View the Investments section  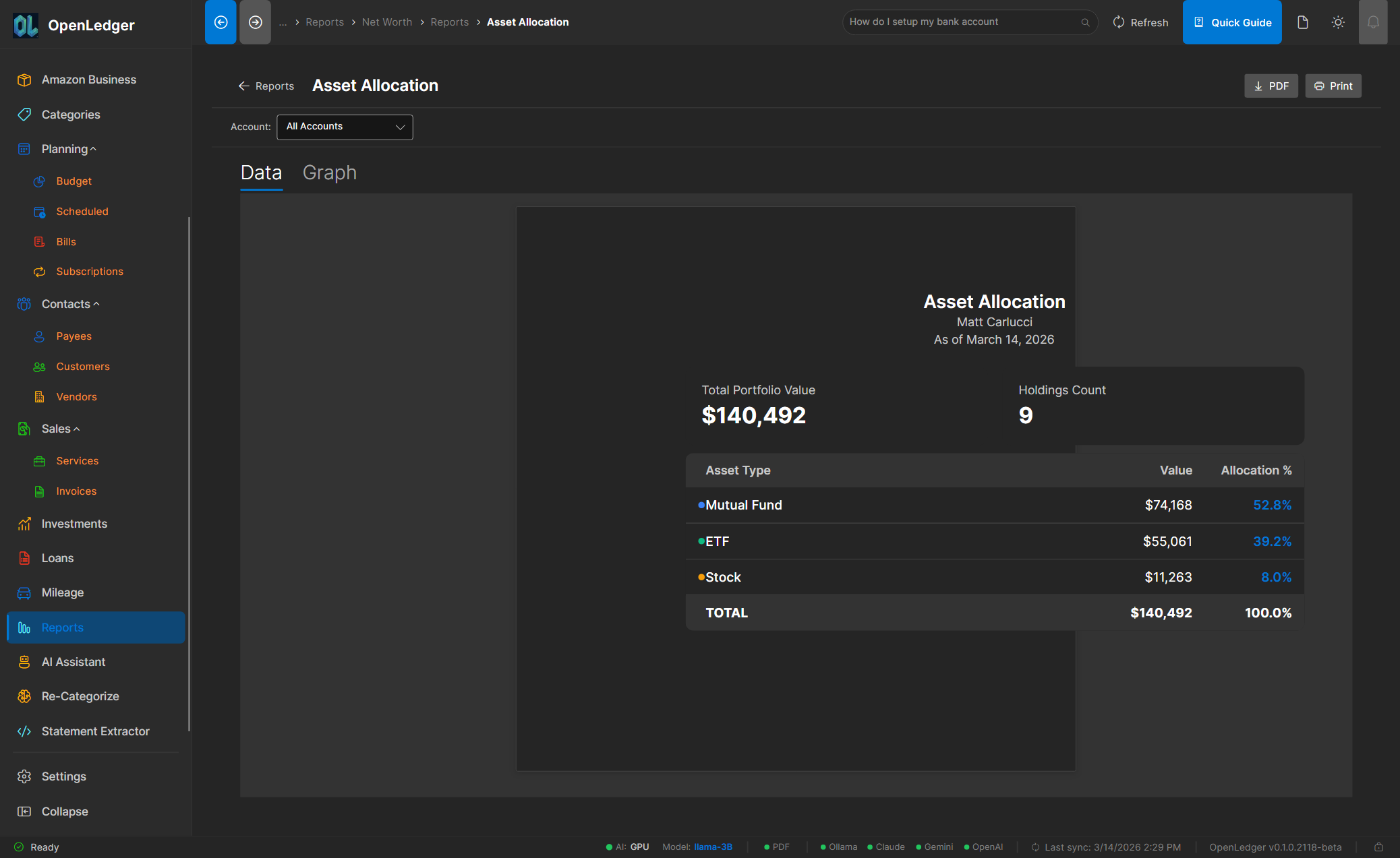click(74, 524)
